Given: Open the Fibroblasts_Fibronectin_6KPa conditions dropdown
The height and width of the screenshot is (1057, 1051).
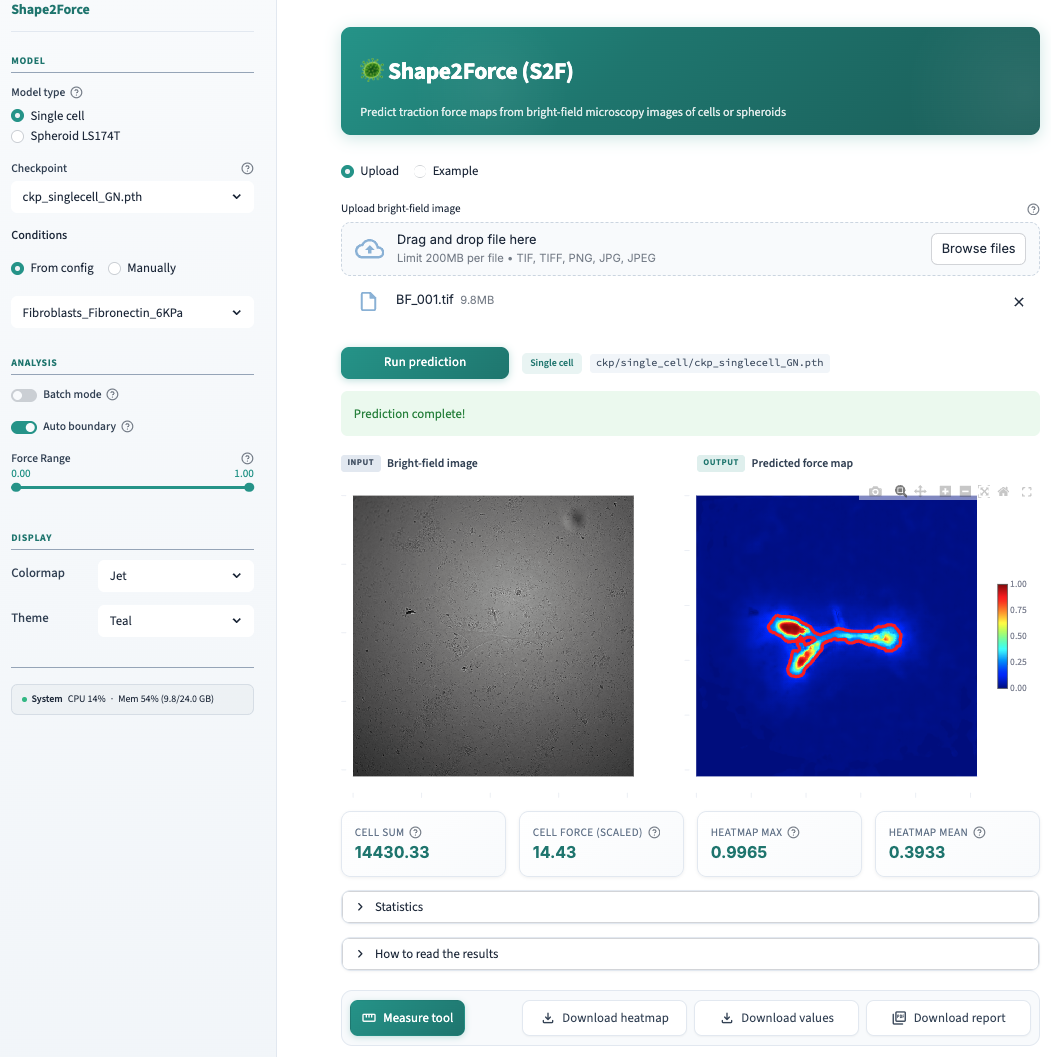Looking at the screenshot, I should coord(132,312).
